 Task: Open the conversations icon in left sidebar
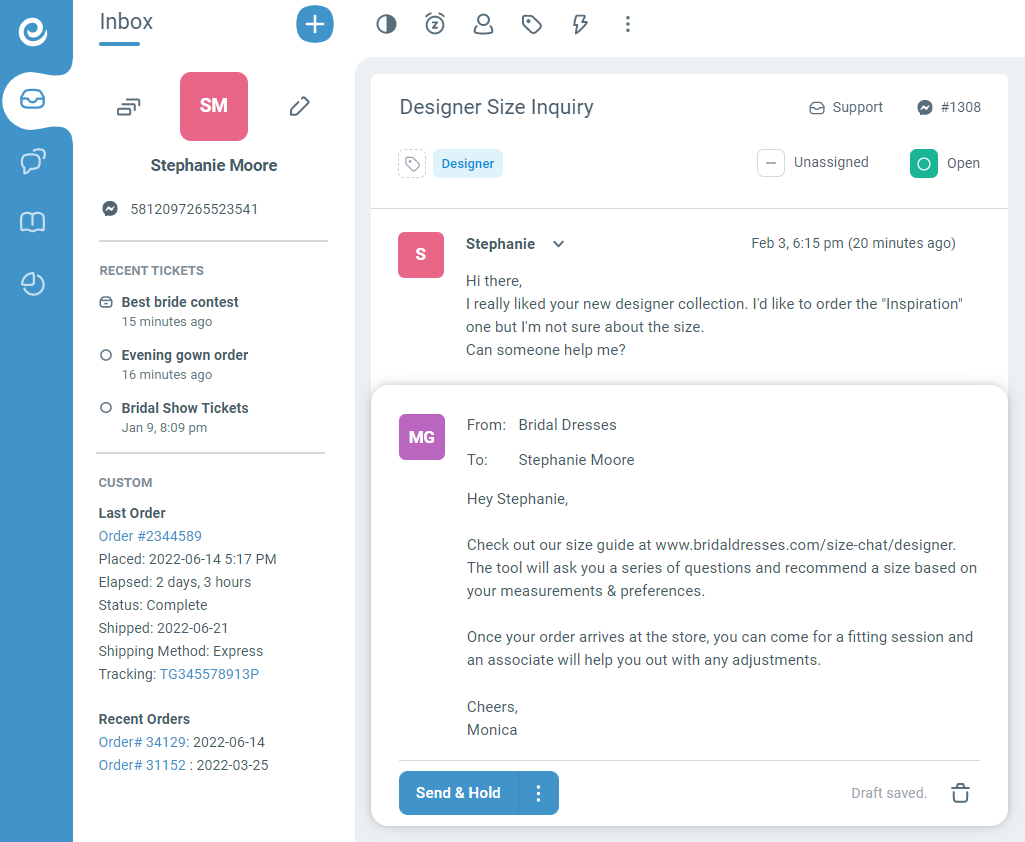pos(33,161)
